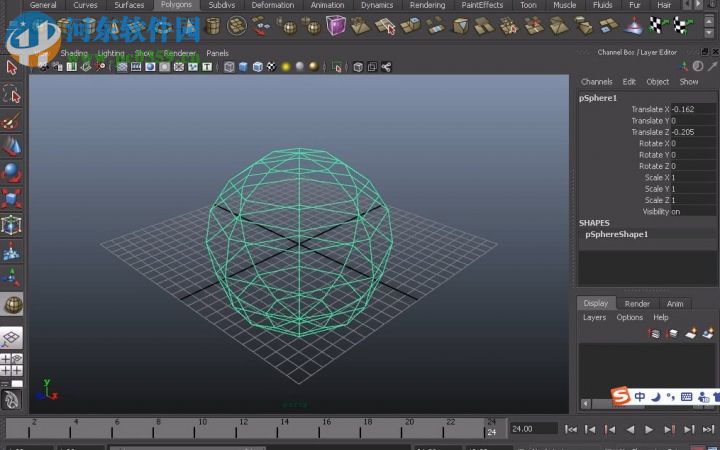This screenshot has width=720, height=450.
Task: Switch to the Render layer tab
Action: pyautogui.click(x=637, y=303)
